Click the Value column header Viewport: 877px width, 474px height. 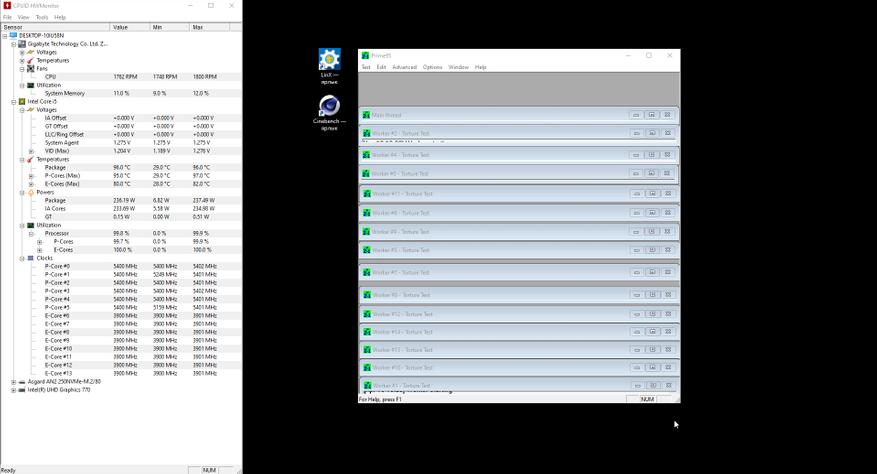tap(130, 27)
